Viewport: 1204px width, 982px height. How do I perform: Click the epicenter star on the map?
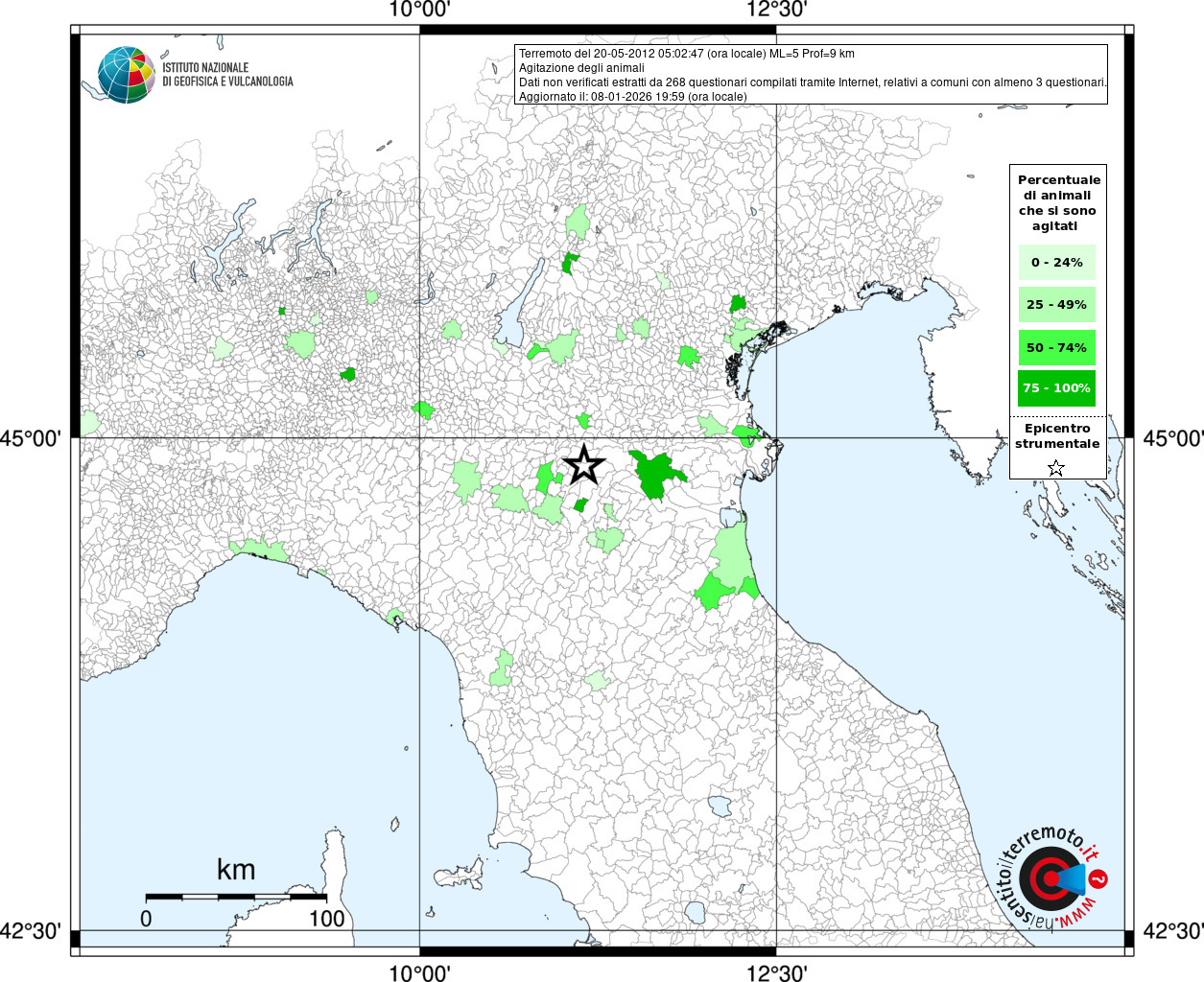coord(583,465)
